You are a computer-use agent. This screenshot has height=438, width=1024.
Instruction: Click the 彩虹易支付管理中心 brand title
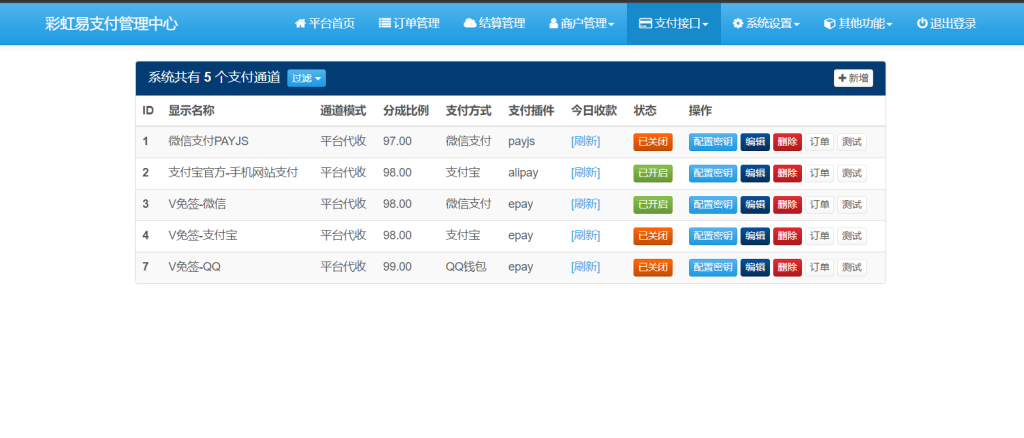112,23
